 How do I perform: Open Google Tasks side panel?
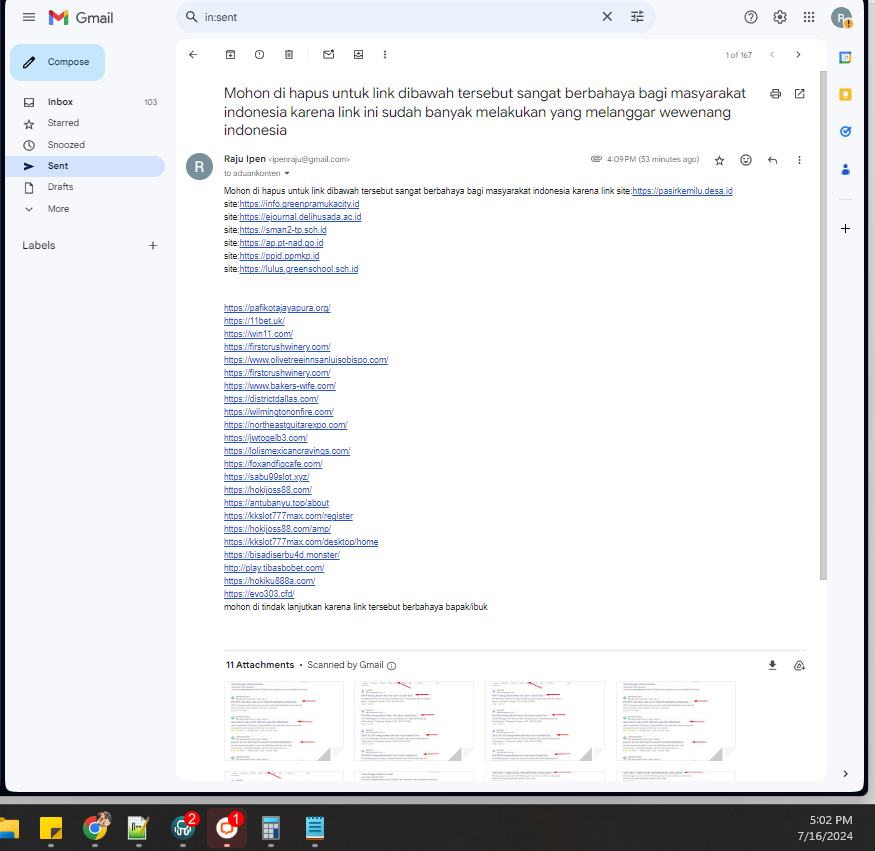coord(845,132)
